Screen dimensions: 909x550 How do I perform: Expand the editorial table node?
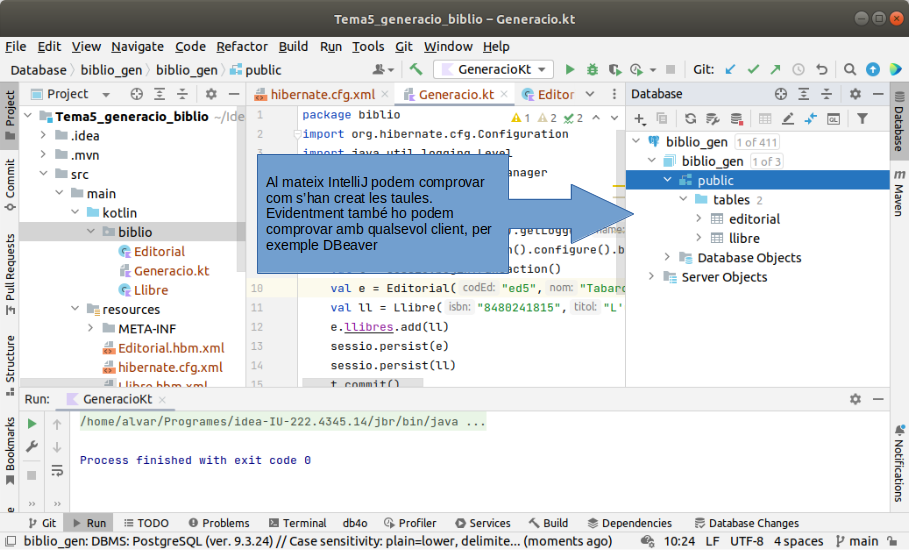click(x=699, y=218)
